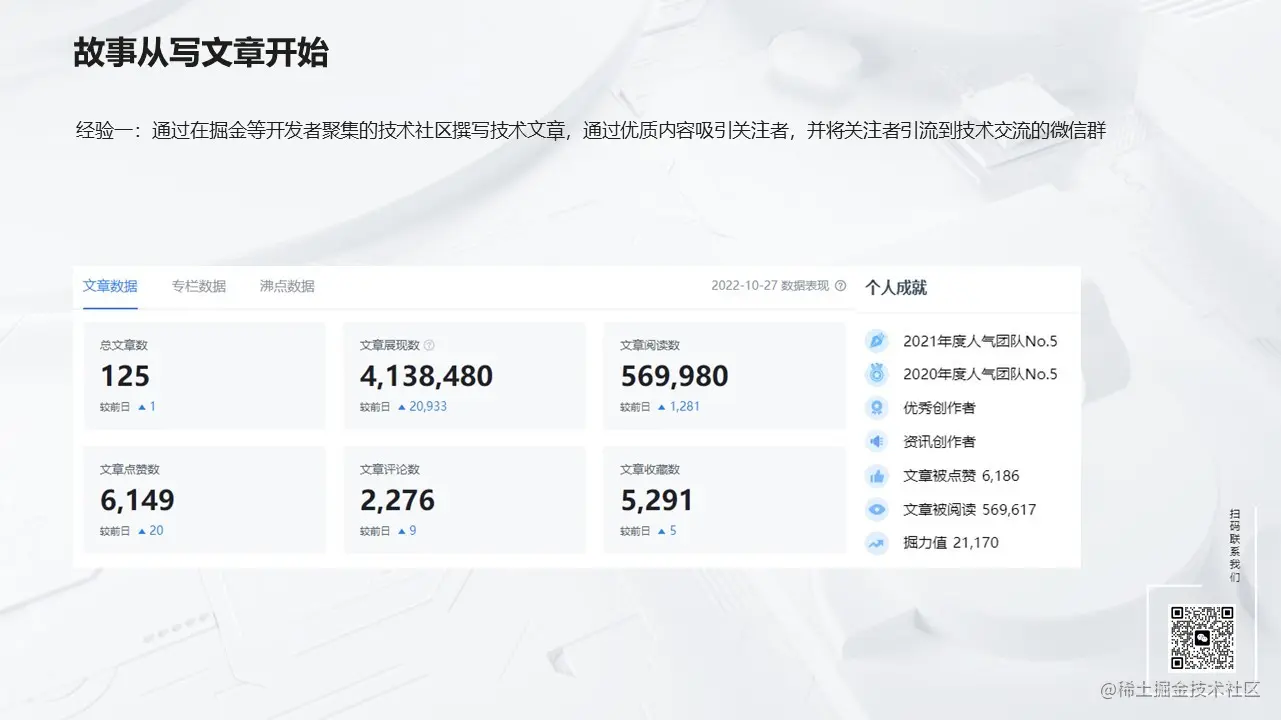The image size is (1281, 720).
Task: Click the up arrow beside 1,281
Action: 661,407
